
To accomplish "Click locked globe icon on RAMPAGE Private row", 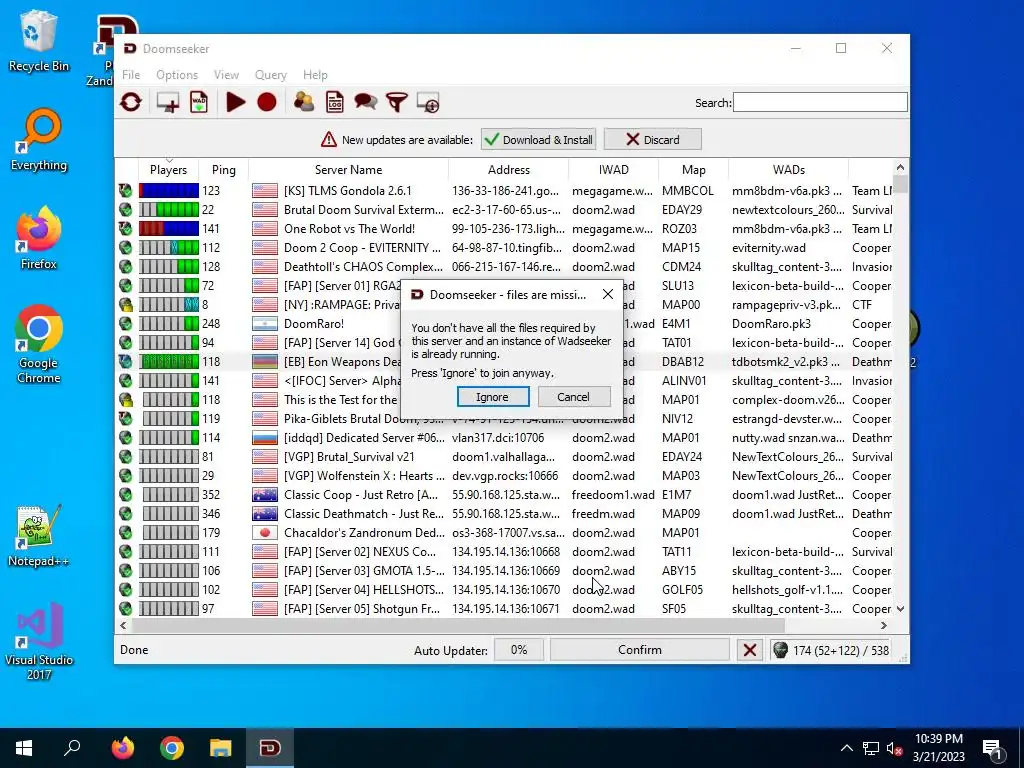I will (125, 304).
